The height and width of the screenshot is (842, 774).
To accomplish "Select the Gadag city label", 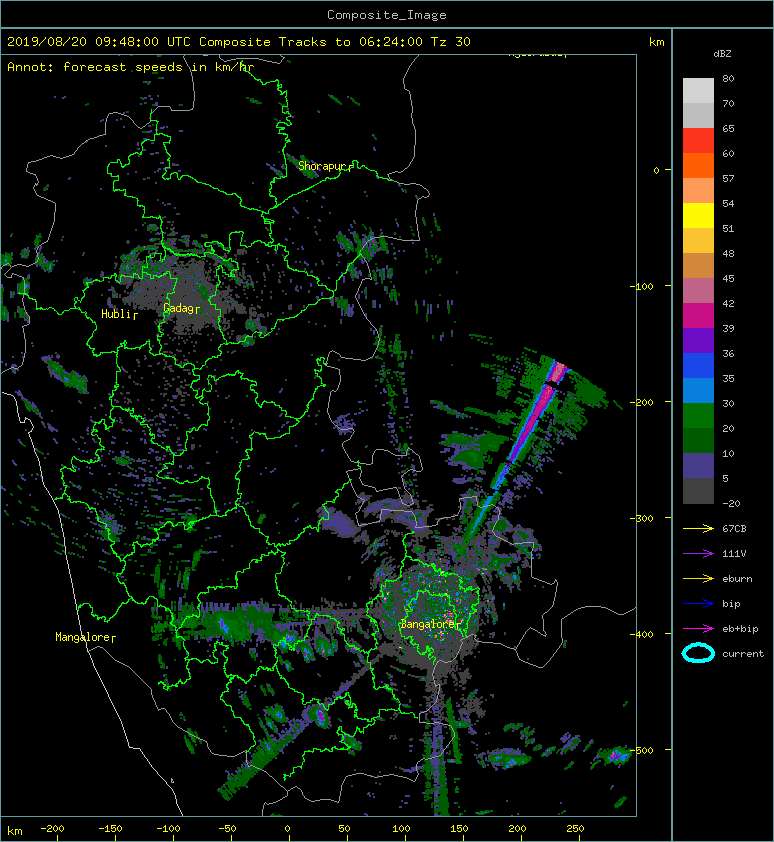I will [x=181, y=308].
